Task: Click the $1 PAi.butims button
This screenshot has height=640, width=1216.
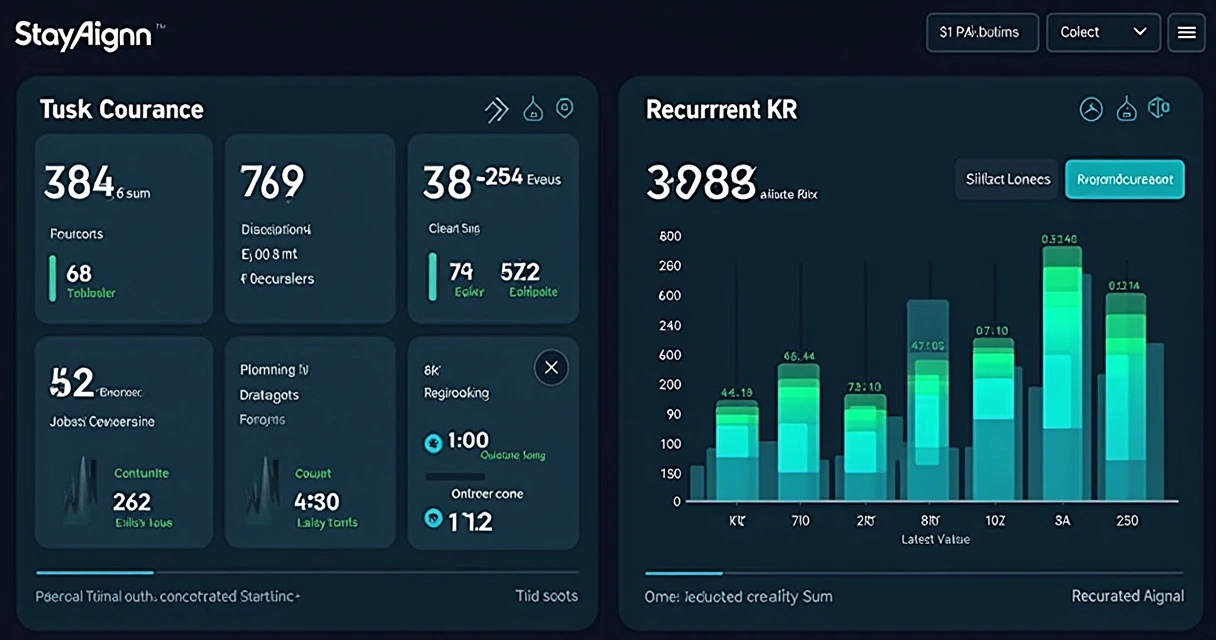Action: coord(982,32)
